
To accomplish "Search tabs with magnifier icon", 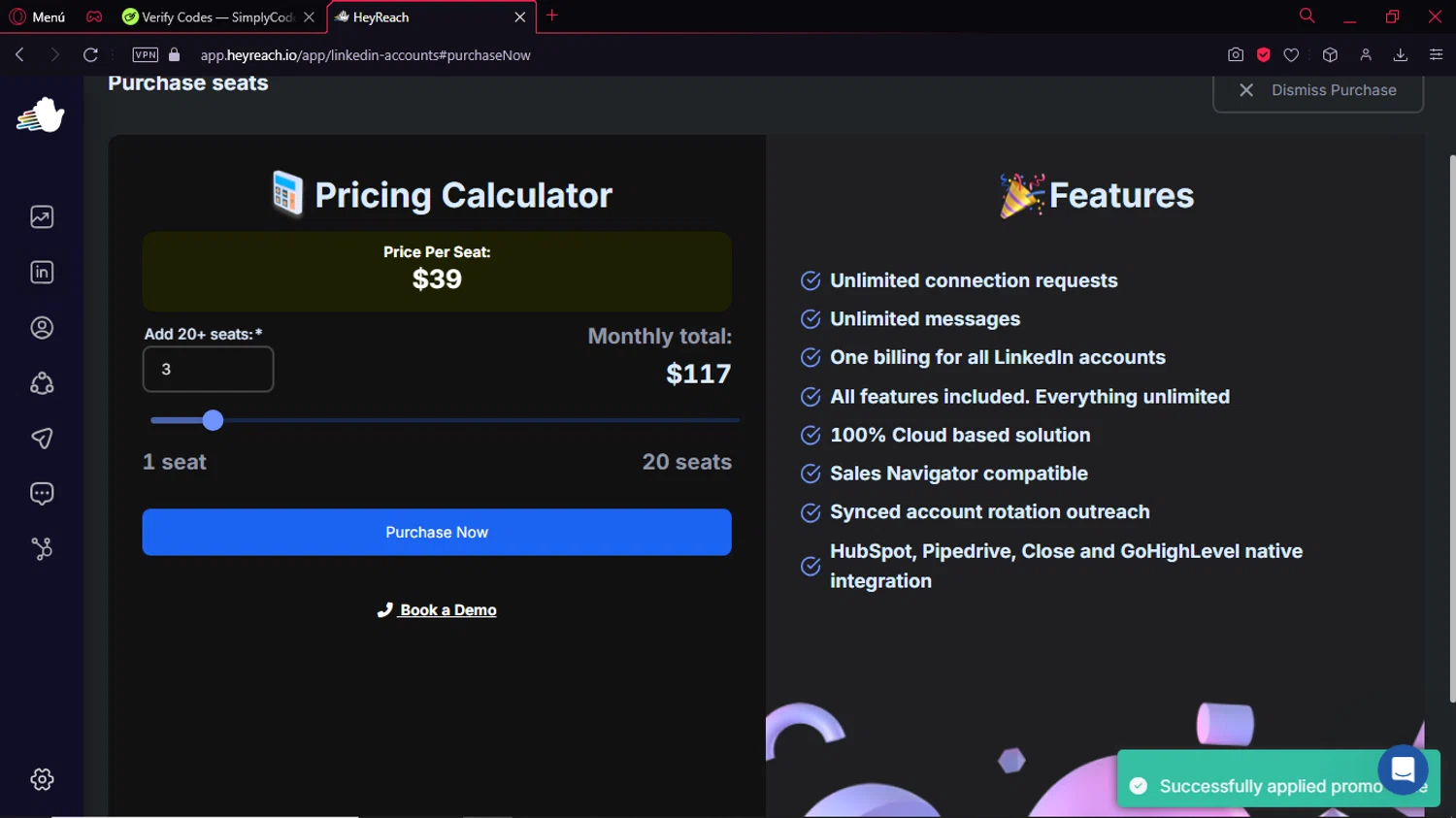I will (x=1307, y=16).
